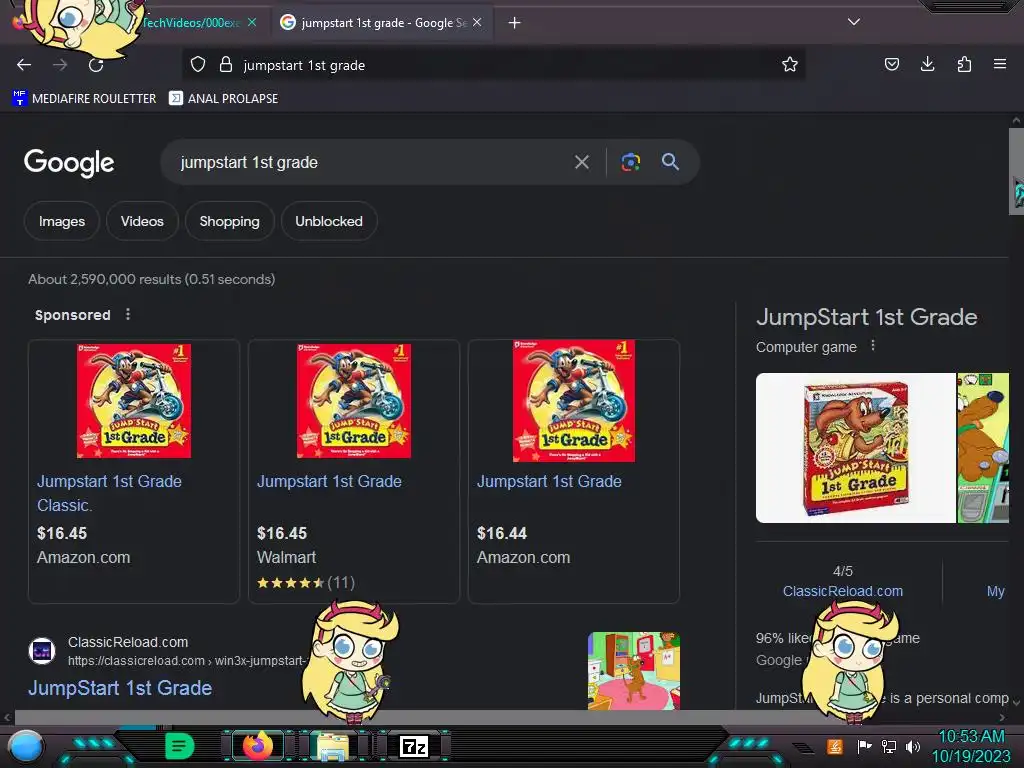Click the Java tray icon
Screen dimensions: 1024x768
click(x=835, y=746)
